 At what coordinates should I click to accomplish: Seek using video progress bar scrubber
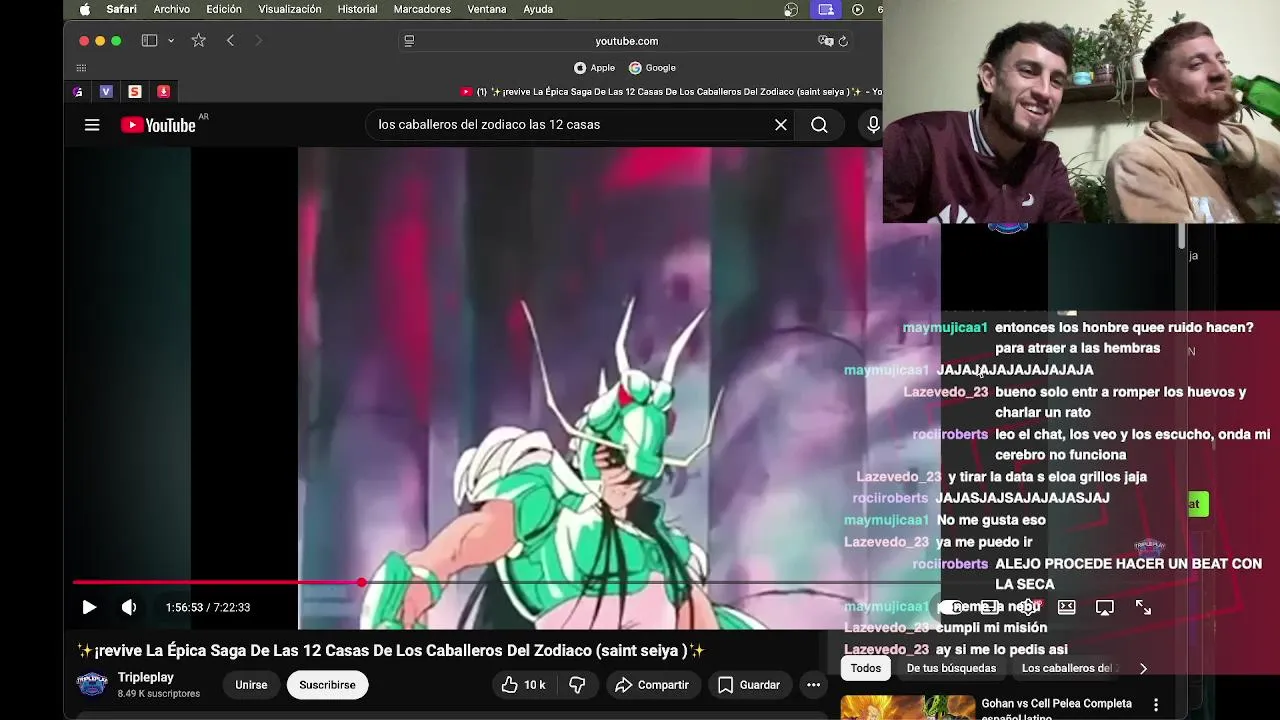[361, 582]
